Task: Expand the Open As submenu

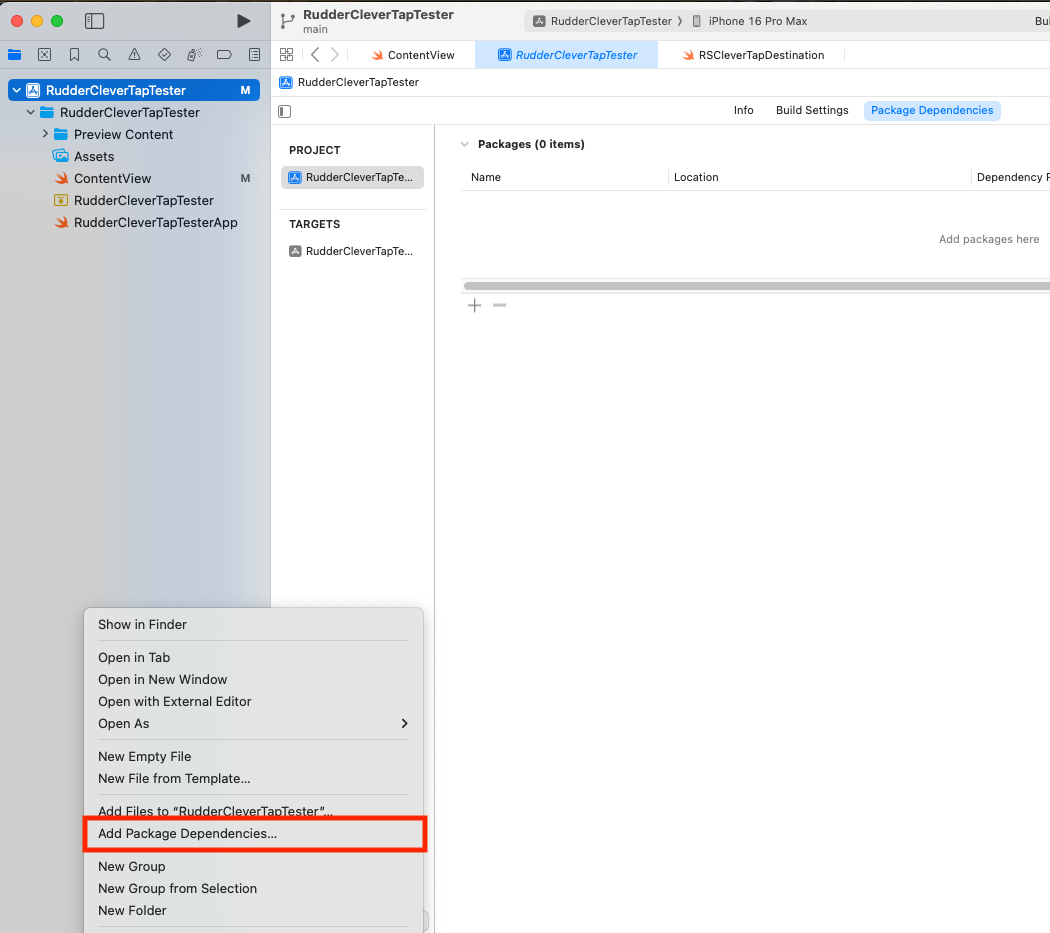Action: pyautogui.click(x=253, y=723)
